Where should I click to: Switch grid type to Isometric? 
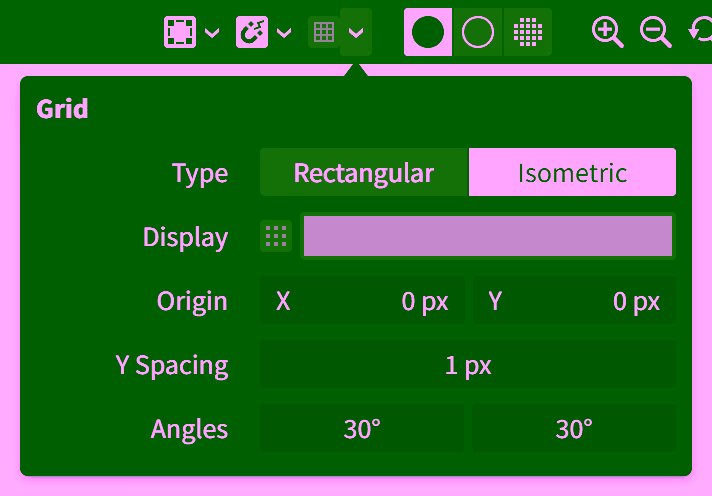coord(573,172)
